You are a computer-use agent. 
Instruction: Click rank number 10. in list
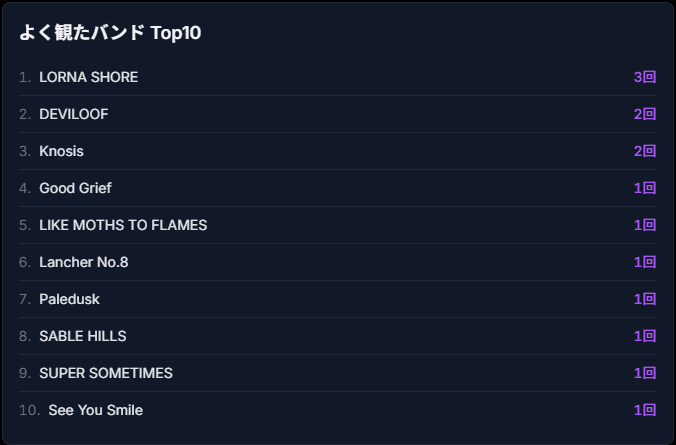pyautogui.click(x=29, y=411)
